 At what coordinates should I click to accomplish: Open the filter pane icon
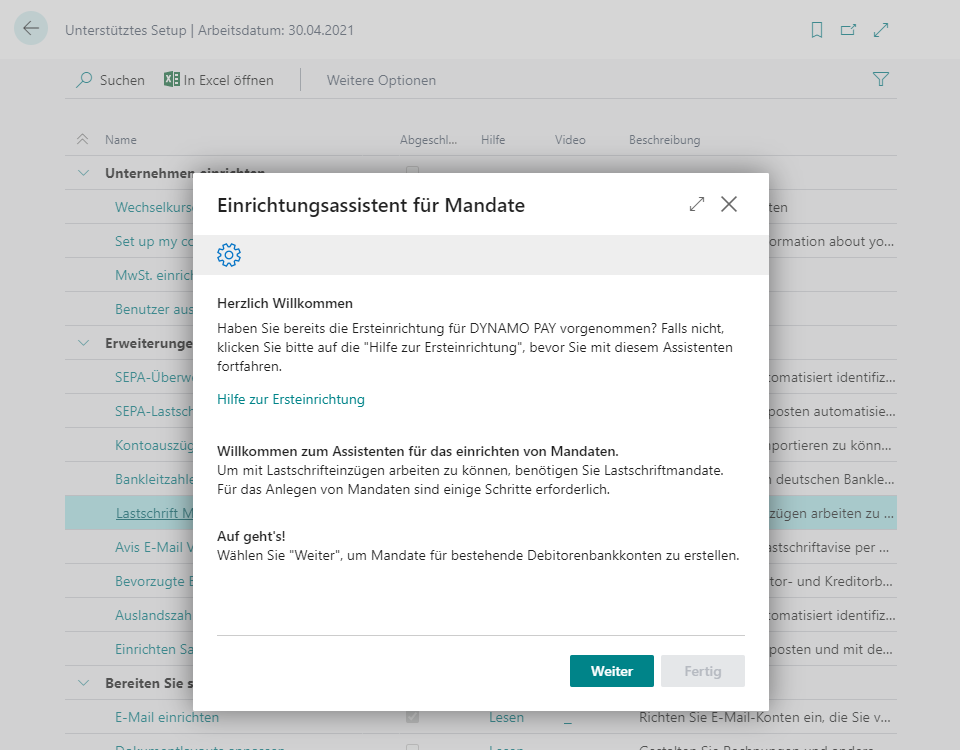point(880,78)
